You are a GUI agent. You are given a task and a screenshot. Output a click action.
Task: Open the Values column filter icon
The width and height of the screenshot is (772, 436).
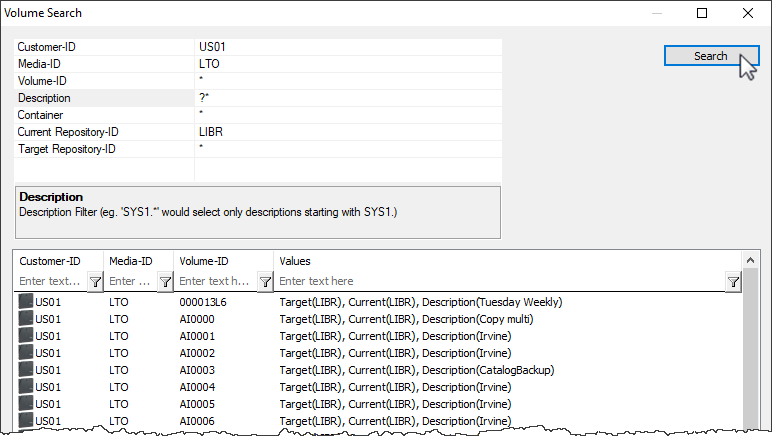click(733, 281)
